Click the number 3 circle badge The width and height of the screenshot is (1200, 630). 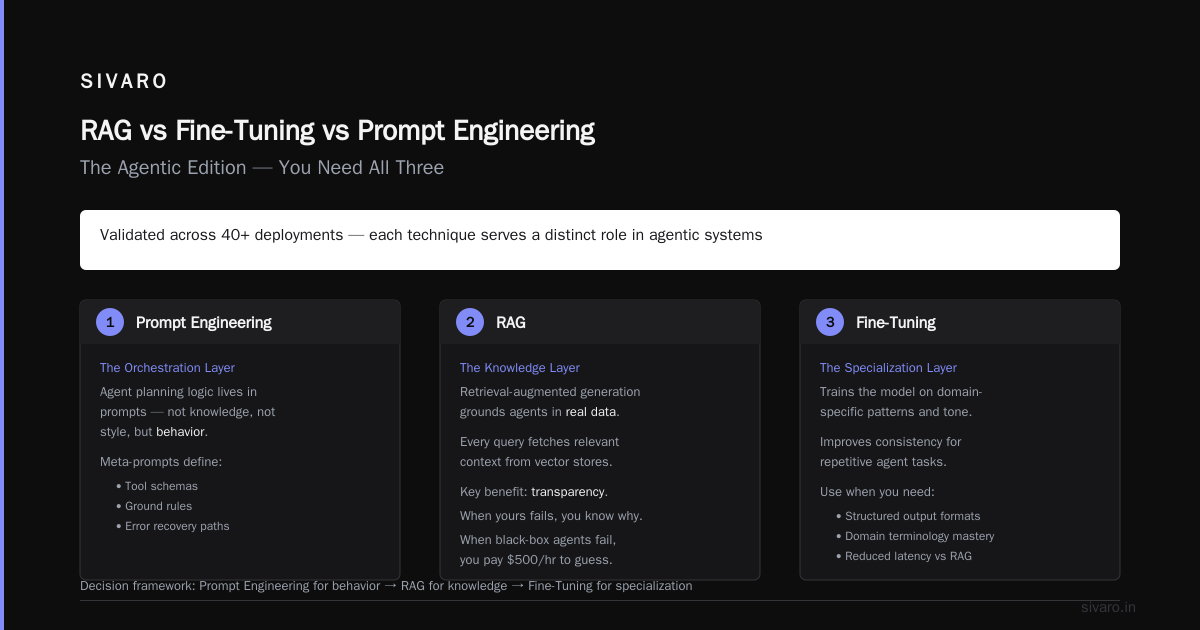coord(830,322)
